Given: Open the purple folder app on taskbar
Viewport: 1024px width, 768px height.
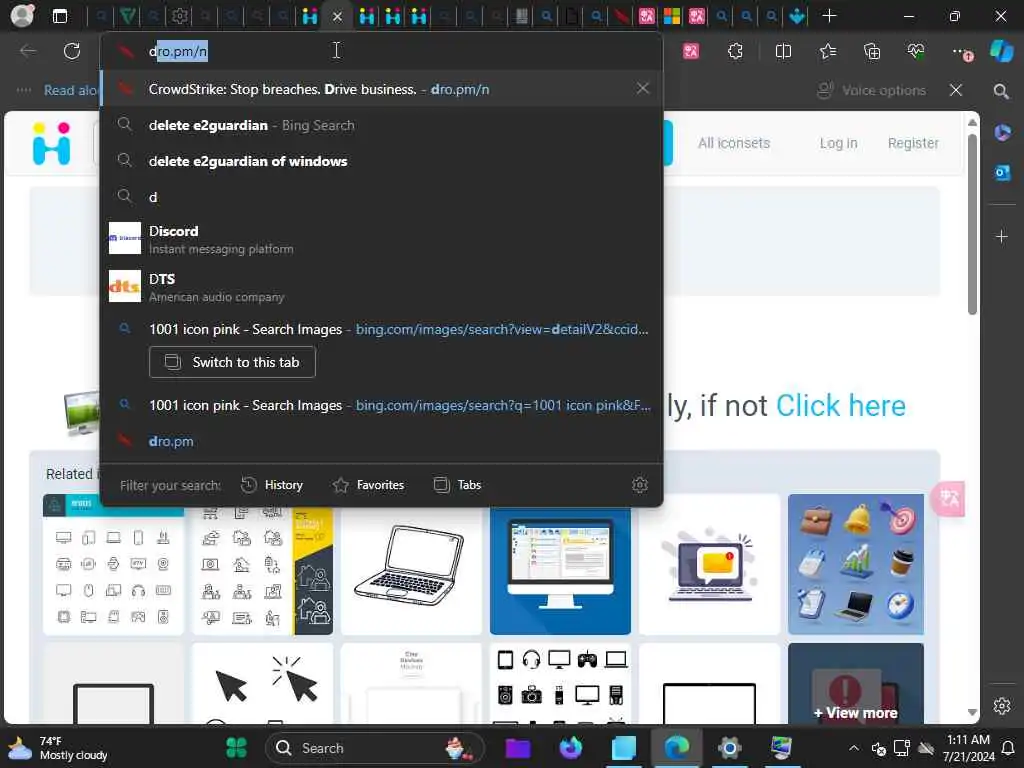Looking at the screenshot, I should tap(518, 747).
